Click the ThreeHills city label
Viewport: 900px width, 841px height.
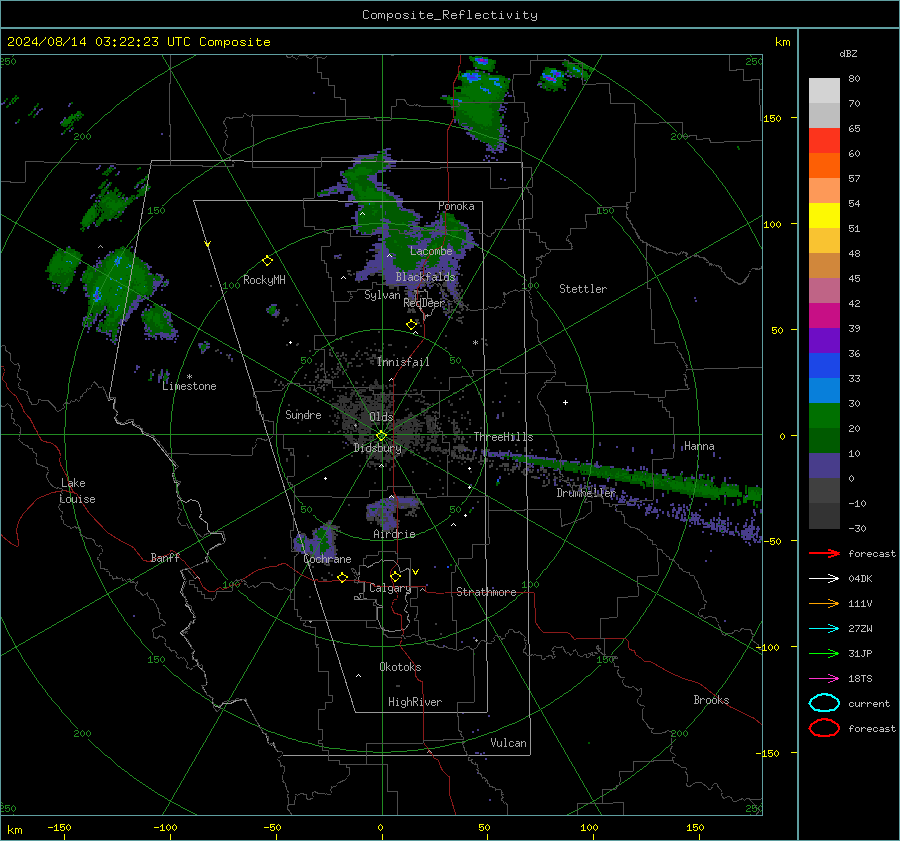[503, 437]
